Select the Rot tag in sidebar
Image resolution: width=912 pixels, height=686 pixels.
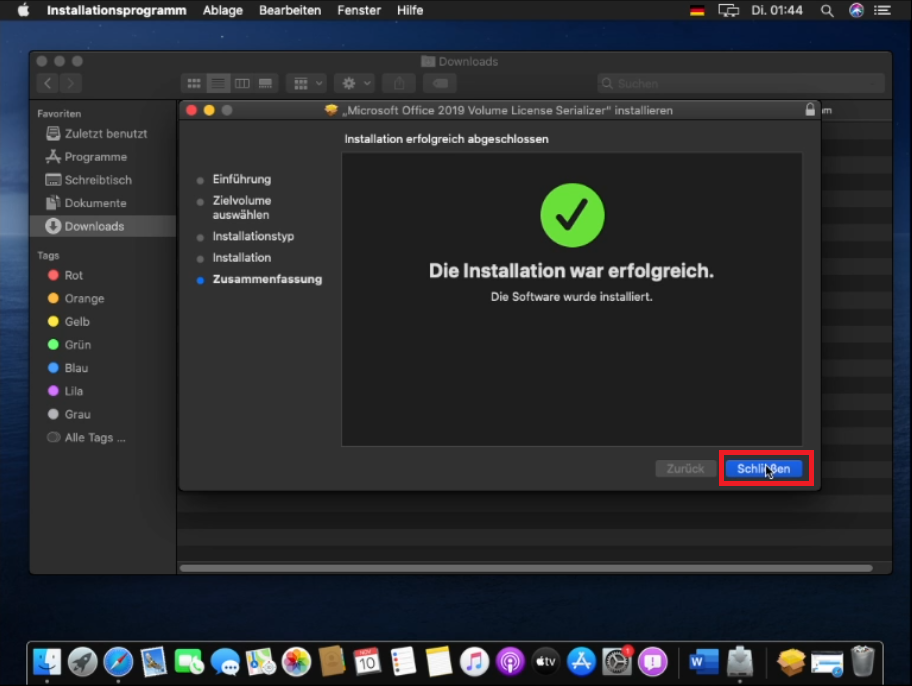tap(73, 275)
